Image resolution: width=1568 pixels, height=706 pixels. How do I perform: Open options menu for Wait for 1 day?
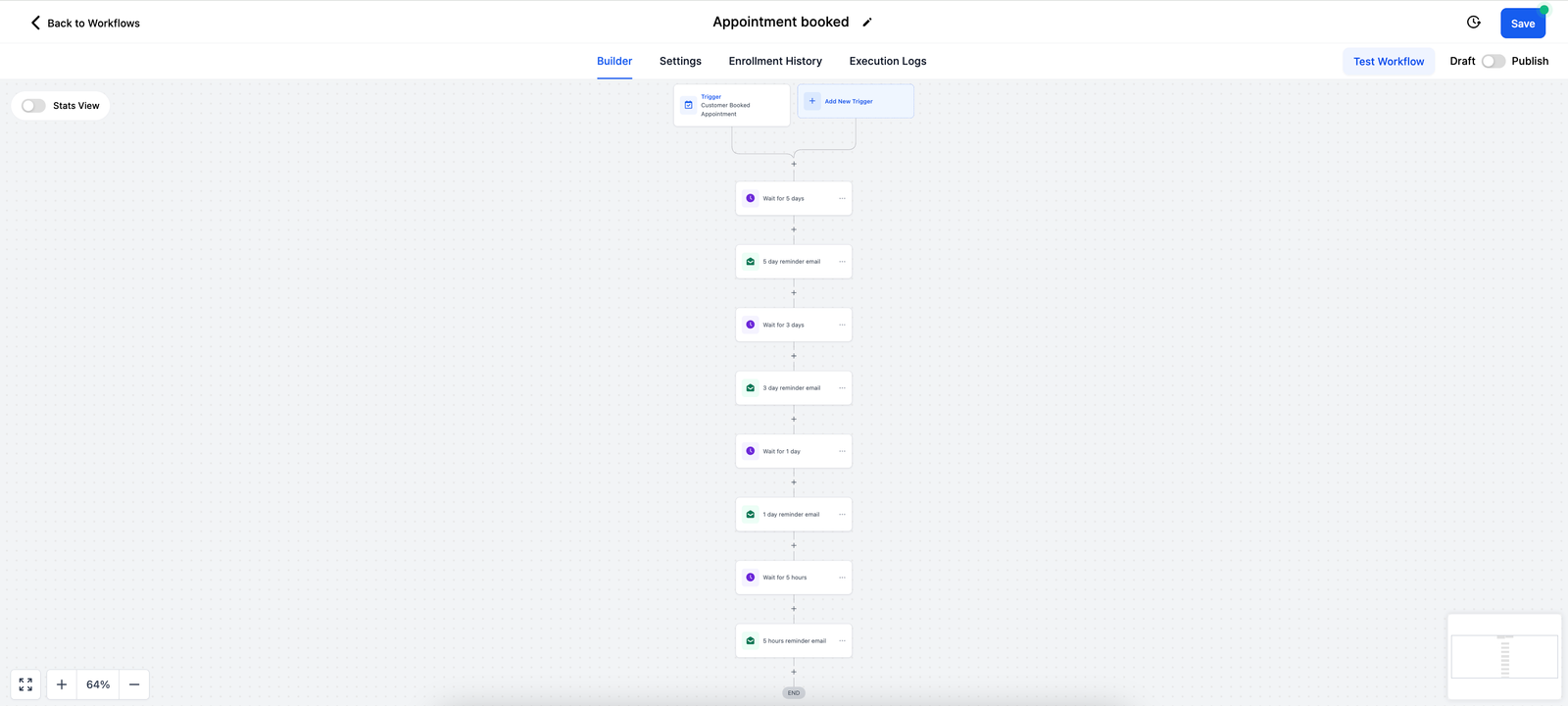pos(842,451)
